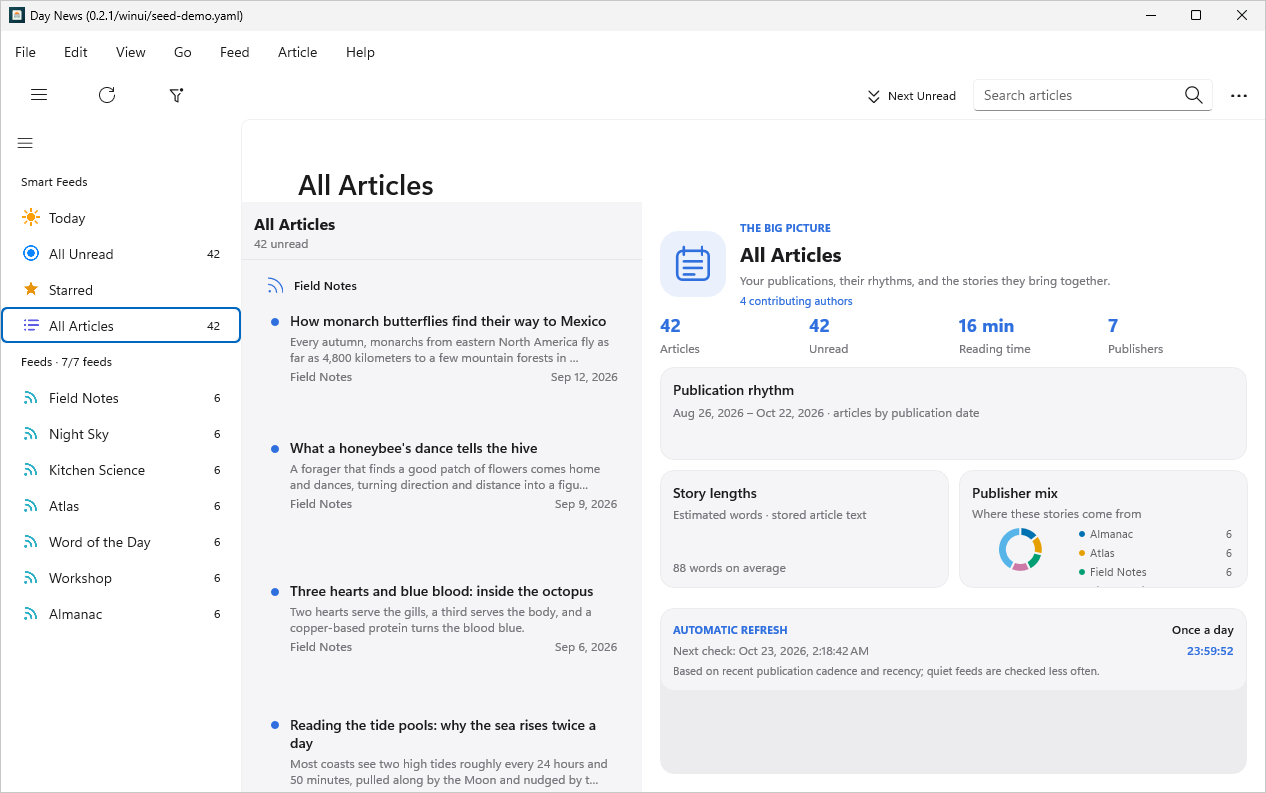Click the Field Notes RSS icon above article list
Viewport: 1266px width, 793px height.
(x=275, y=286)
